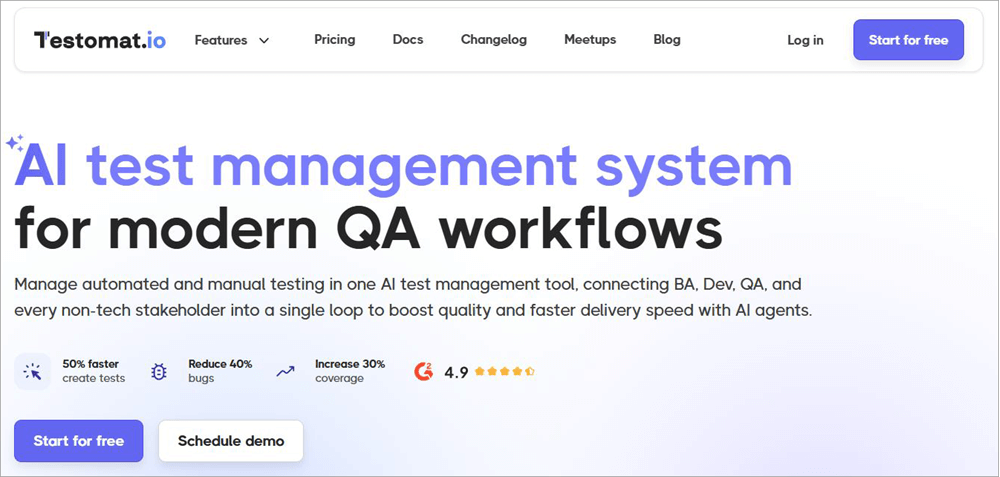Open the Docs link in navigation
The height and width of the screenshot is (477, 1000).
pyautogui.click(x=408, y=40)
